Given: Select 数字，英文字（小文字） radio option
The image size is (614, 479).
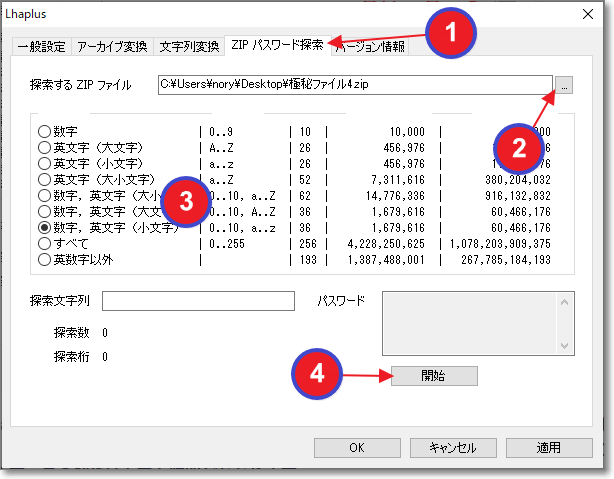Looking at the screenshot, I should tap(44, 227).
